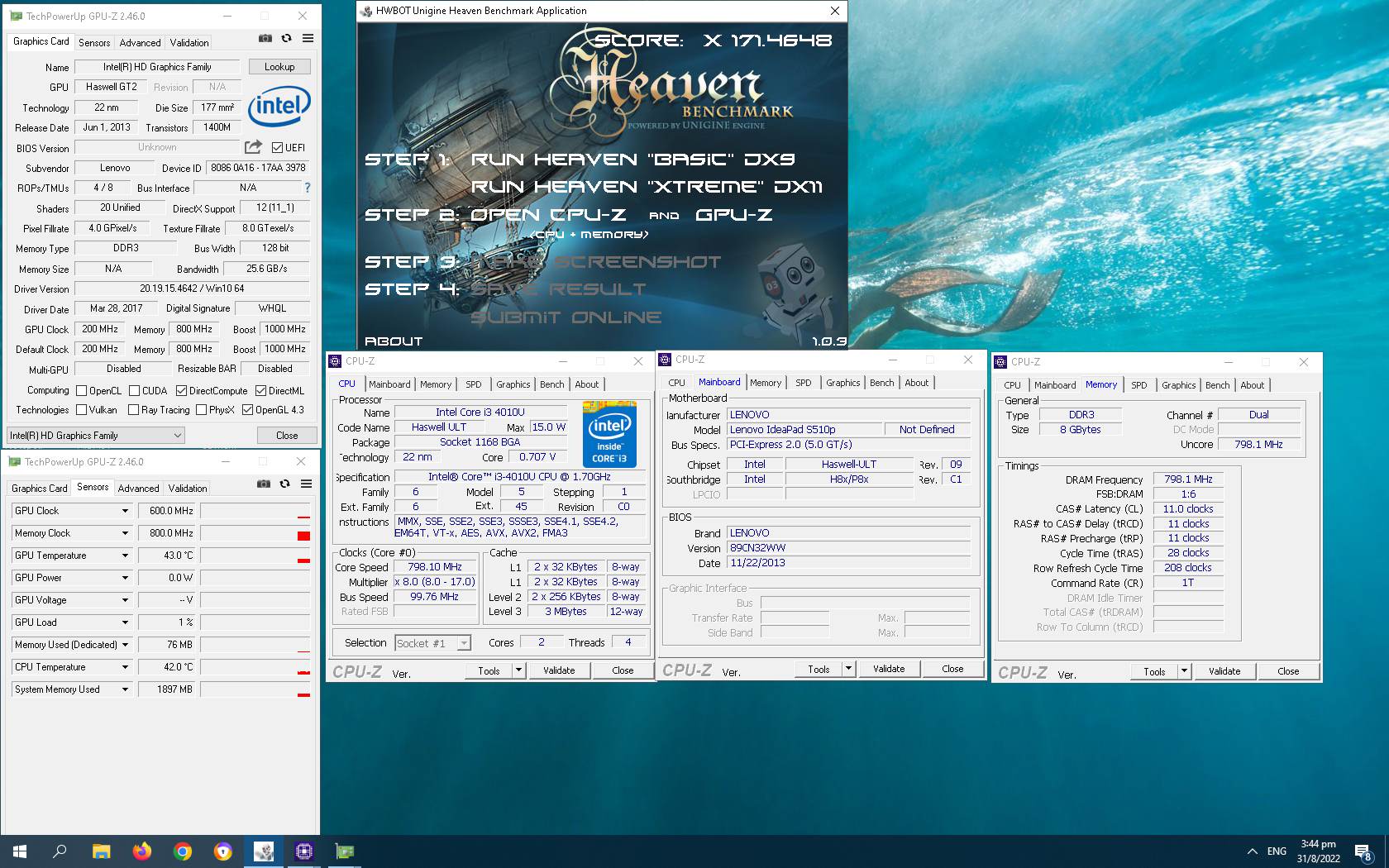The image size is (1389, 868).
Task: Click HWBOT Heaven window title icon
Action: 366,11
